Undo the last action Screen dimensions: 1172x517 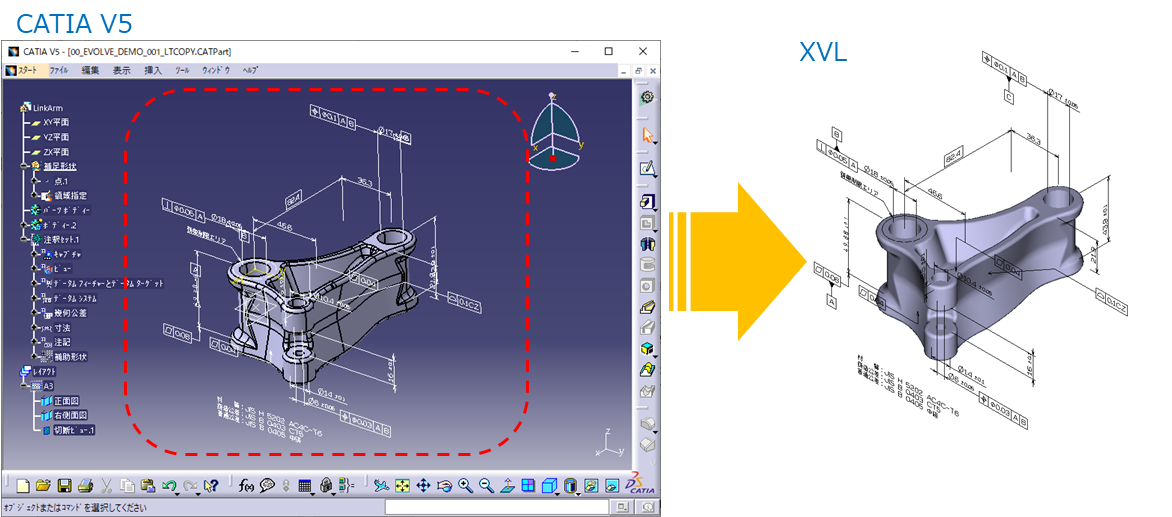(168, 485)
